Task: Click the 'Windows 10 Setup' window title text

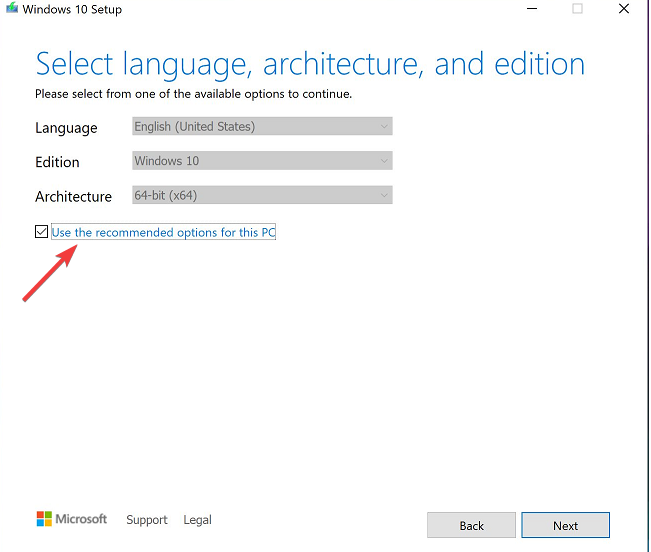Action: (72, 9)
